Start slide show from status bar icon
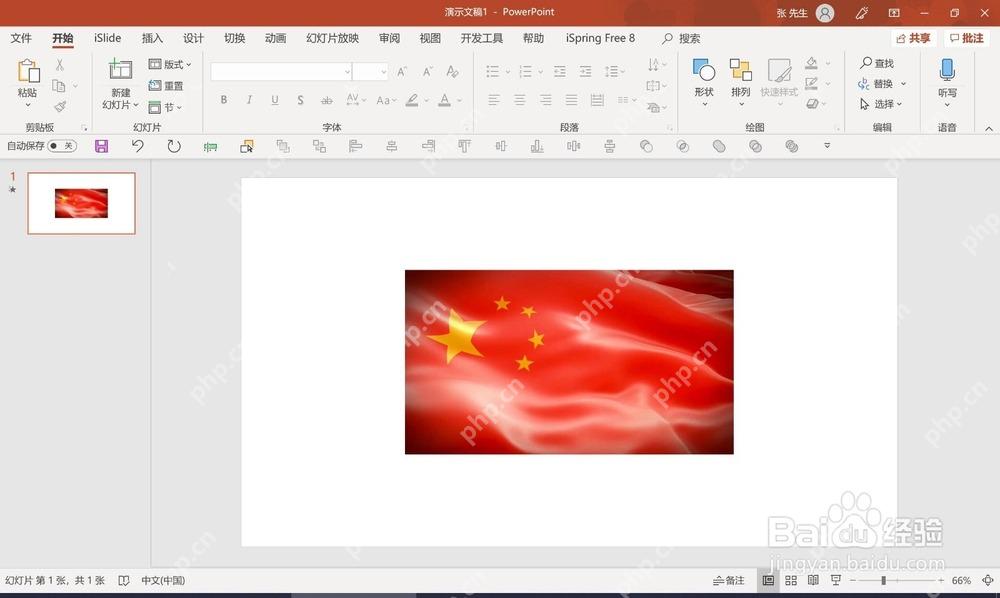This screenshot has width=1000, height=598. pos(835,580)
